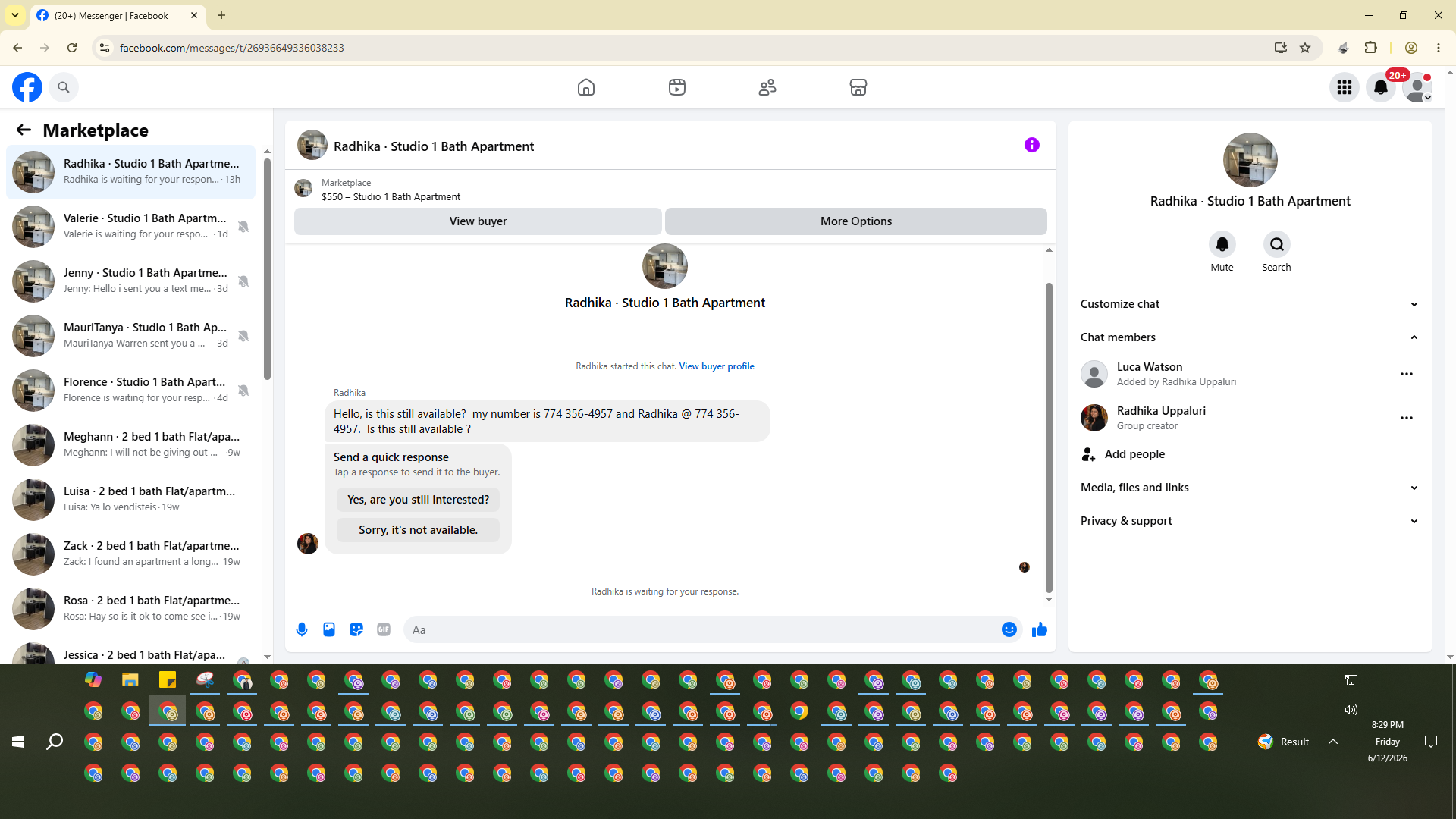Show hidden system tray icons
1456x819 pixels.
(x=1333, y=742)
